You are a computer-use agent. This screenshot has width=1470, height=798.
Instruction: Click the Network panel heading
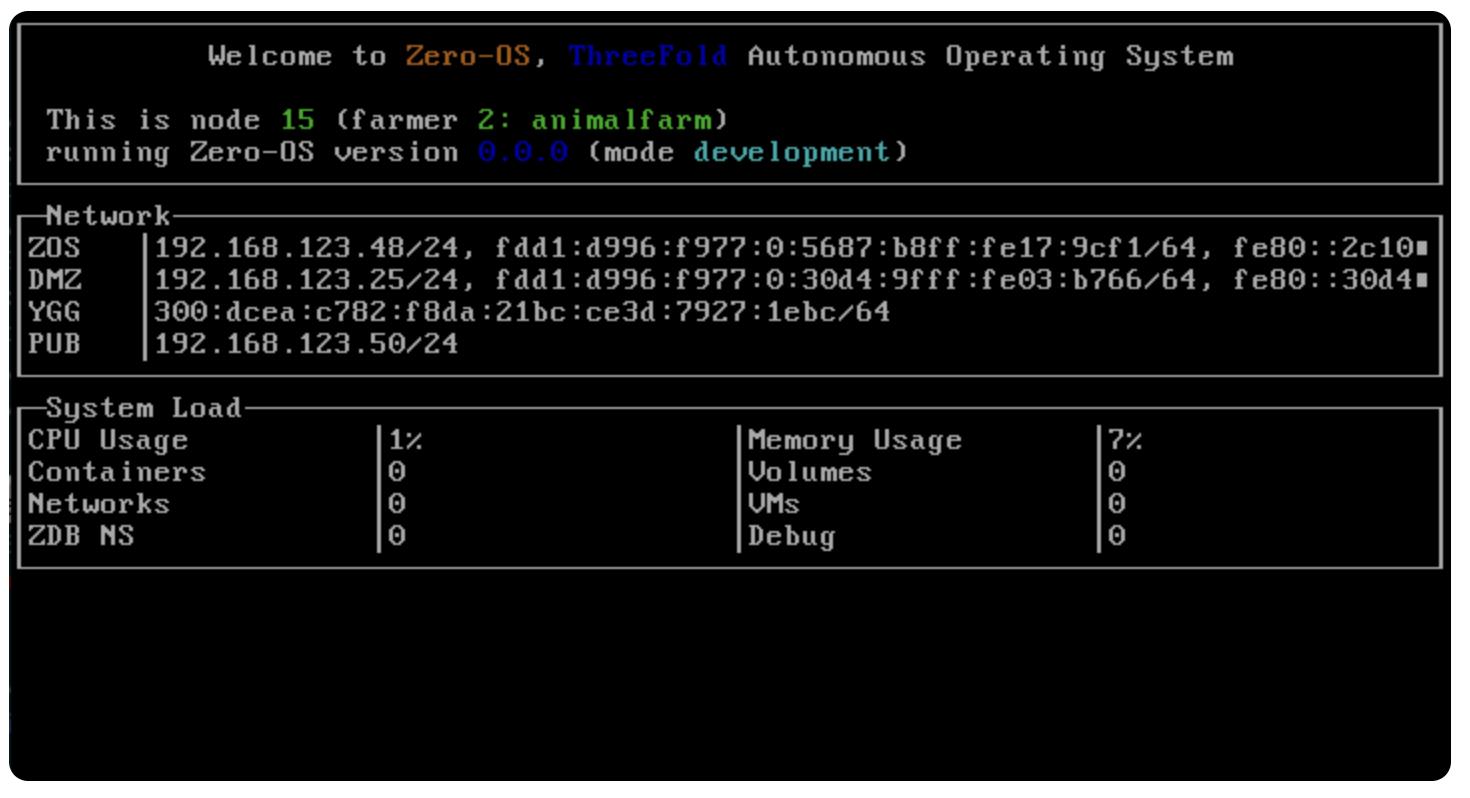[108, 216]
